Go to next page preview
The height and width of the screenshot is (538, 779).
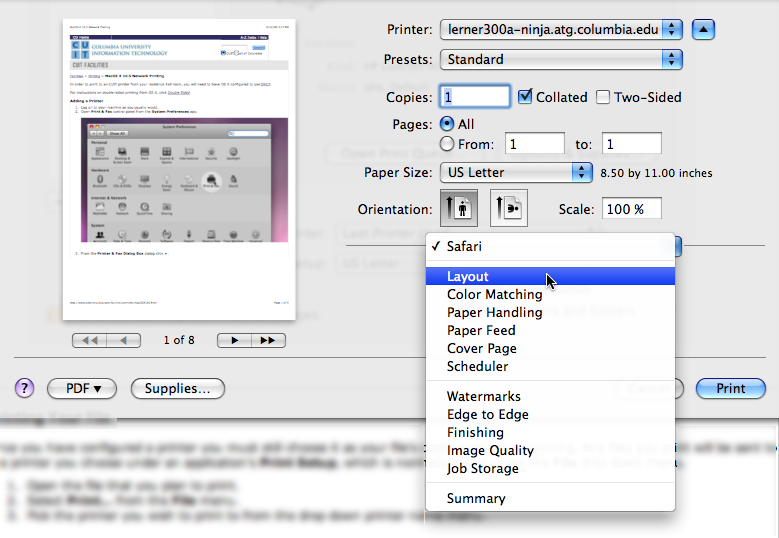[234, 340]
